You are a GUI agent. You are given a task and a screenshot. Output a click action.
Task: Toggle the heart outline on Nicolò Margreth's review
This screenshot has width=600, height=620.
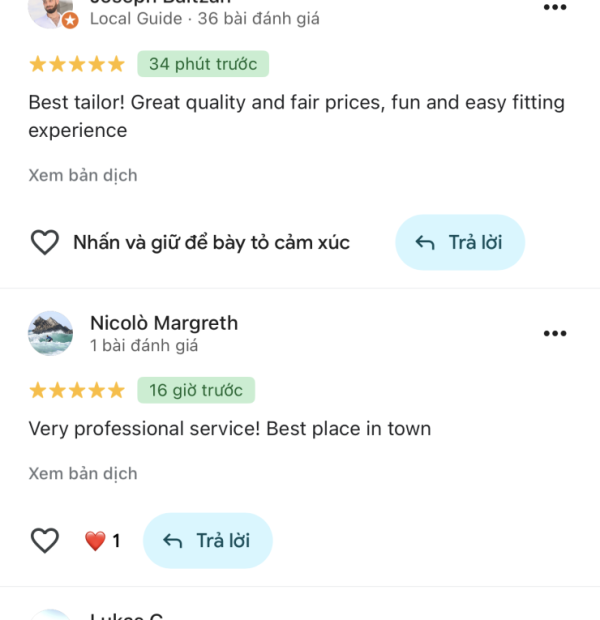[45, 541]
